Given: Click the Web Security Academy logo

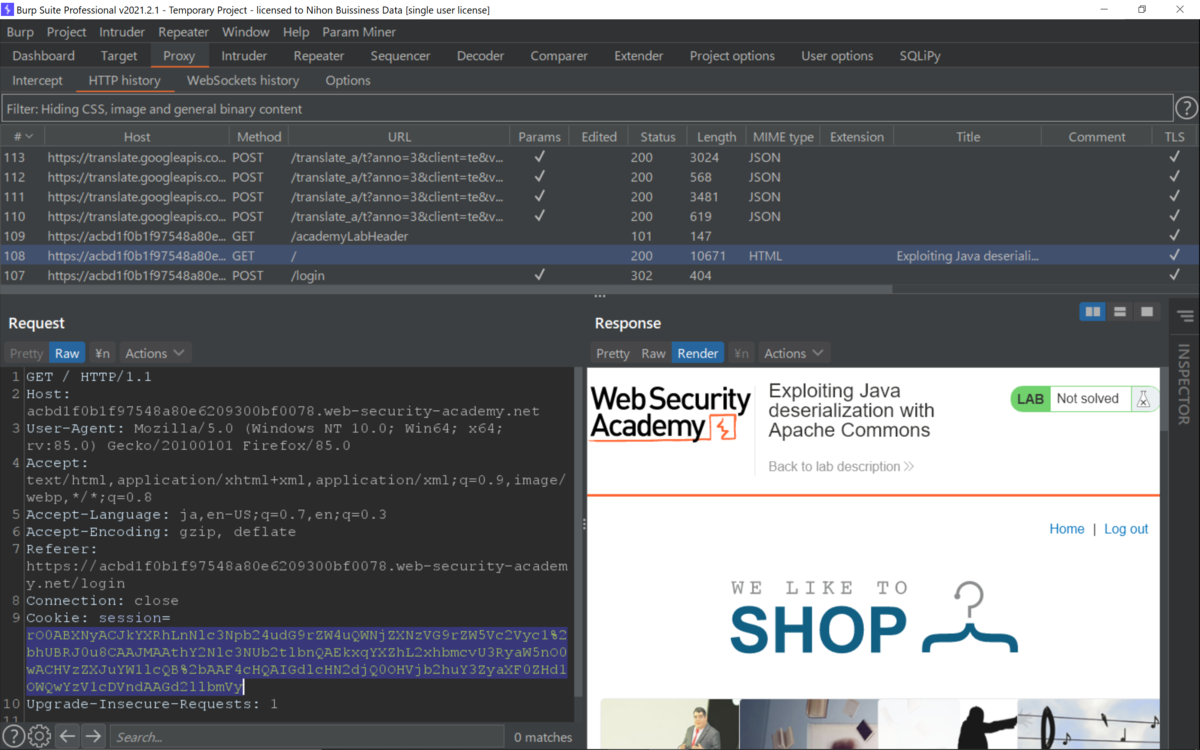Looking at the screenshot, I should (670, 414).
